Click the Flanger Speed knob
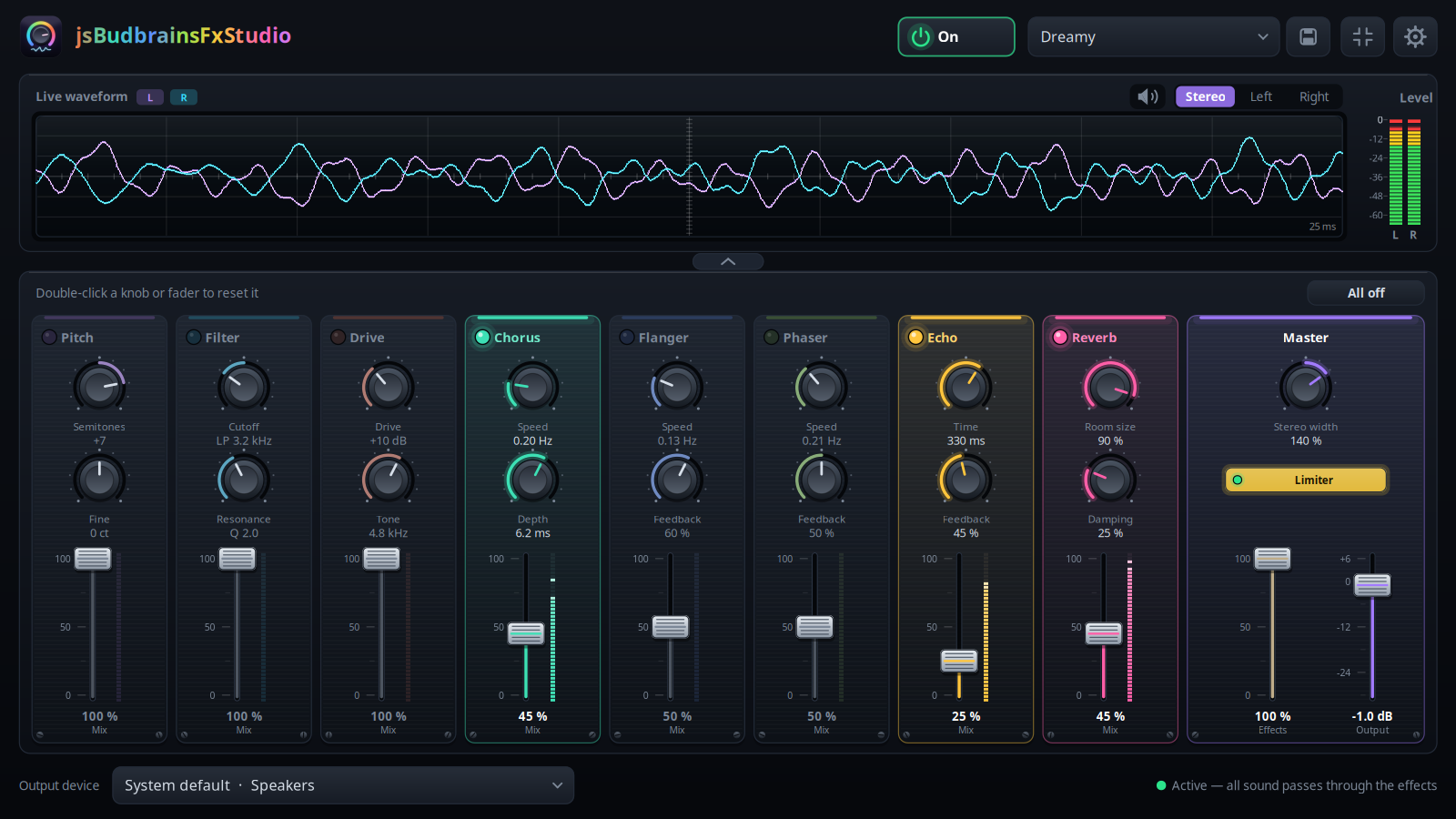The image size is (1456, 819). click(677, 386)
